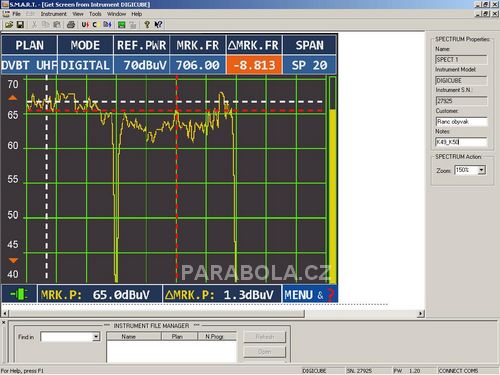The height and width of the screenshot is (375, 500).
Task: Click the horizontal scrollbar left arrow
Action: point(5,314)
